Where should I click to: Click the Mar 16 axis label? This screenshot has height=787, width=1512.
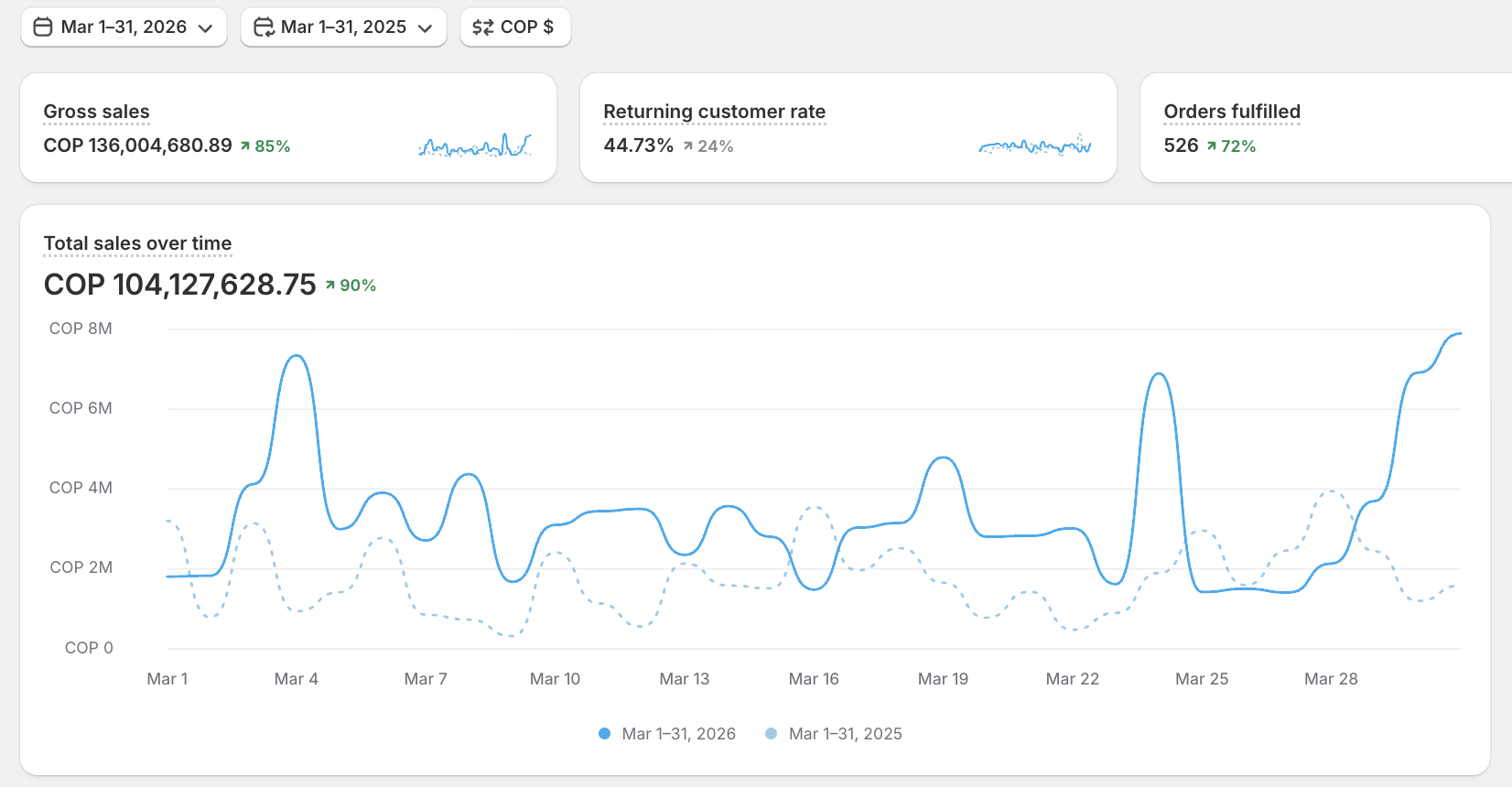point(814,679)
